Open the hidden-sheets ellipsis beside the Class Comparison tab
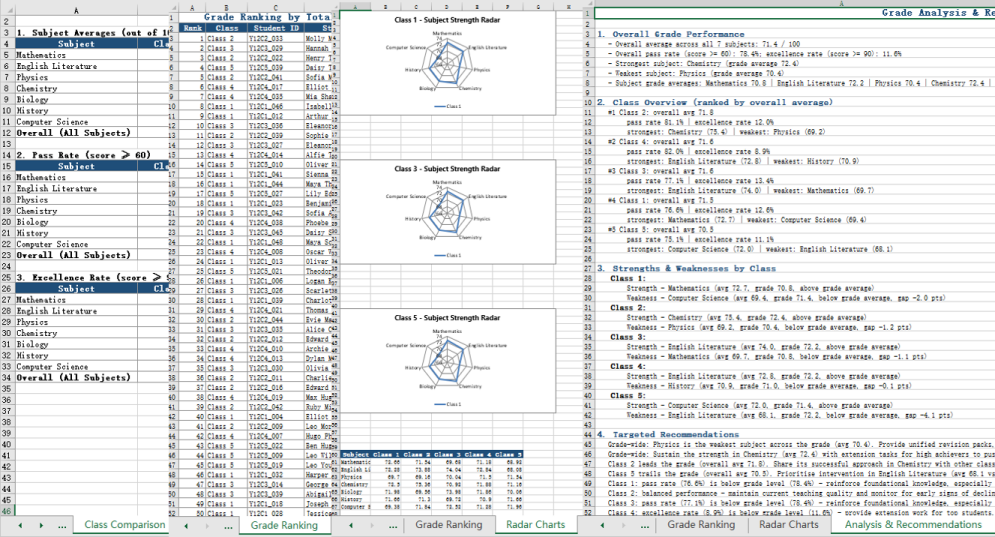The image size is (995, 537). (62, 526)
